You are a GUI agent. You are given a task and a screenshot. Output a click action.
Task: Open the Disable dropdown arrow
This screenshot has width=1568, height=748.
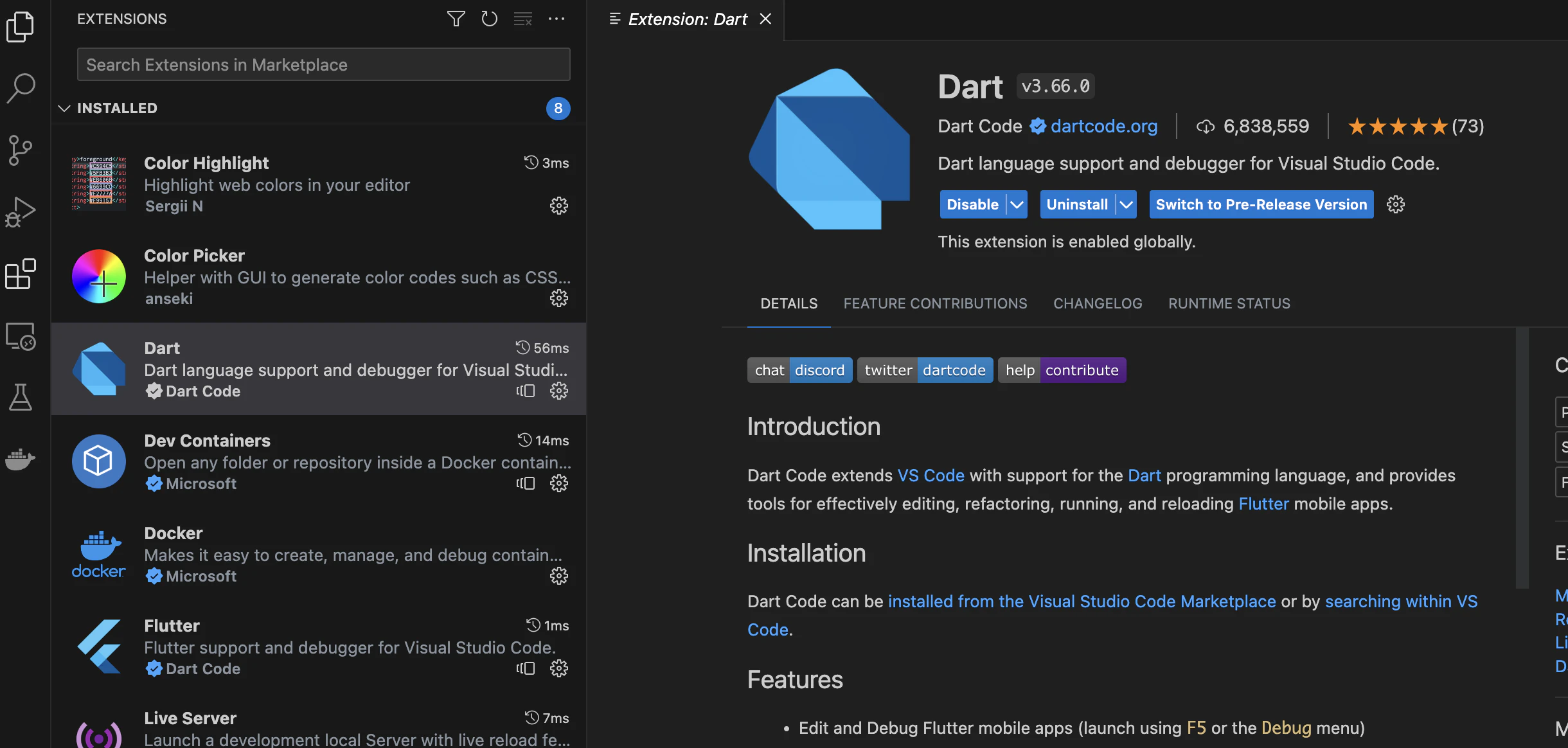click(x=1017, y=204)
